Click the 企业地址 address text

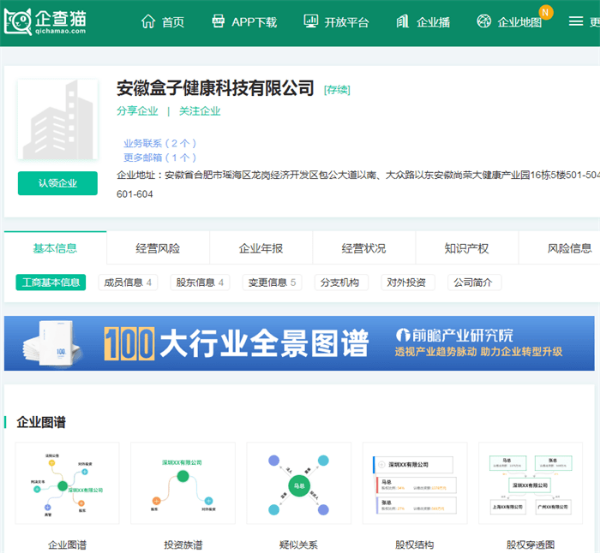tap(358, 184)
